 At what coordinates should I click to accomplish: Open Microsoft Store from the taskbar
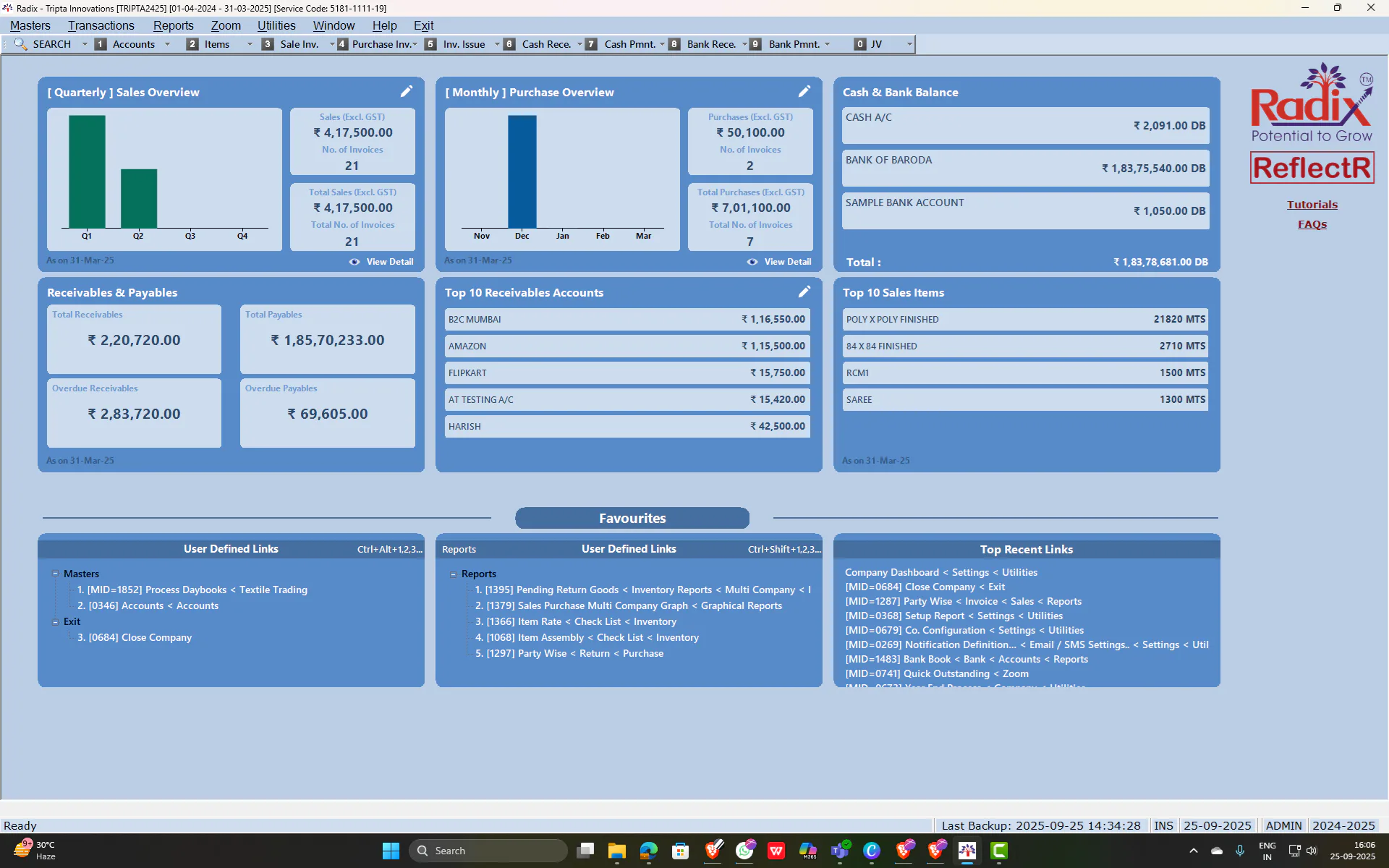tap(680, 851)
